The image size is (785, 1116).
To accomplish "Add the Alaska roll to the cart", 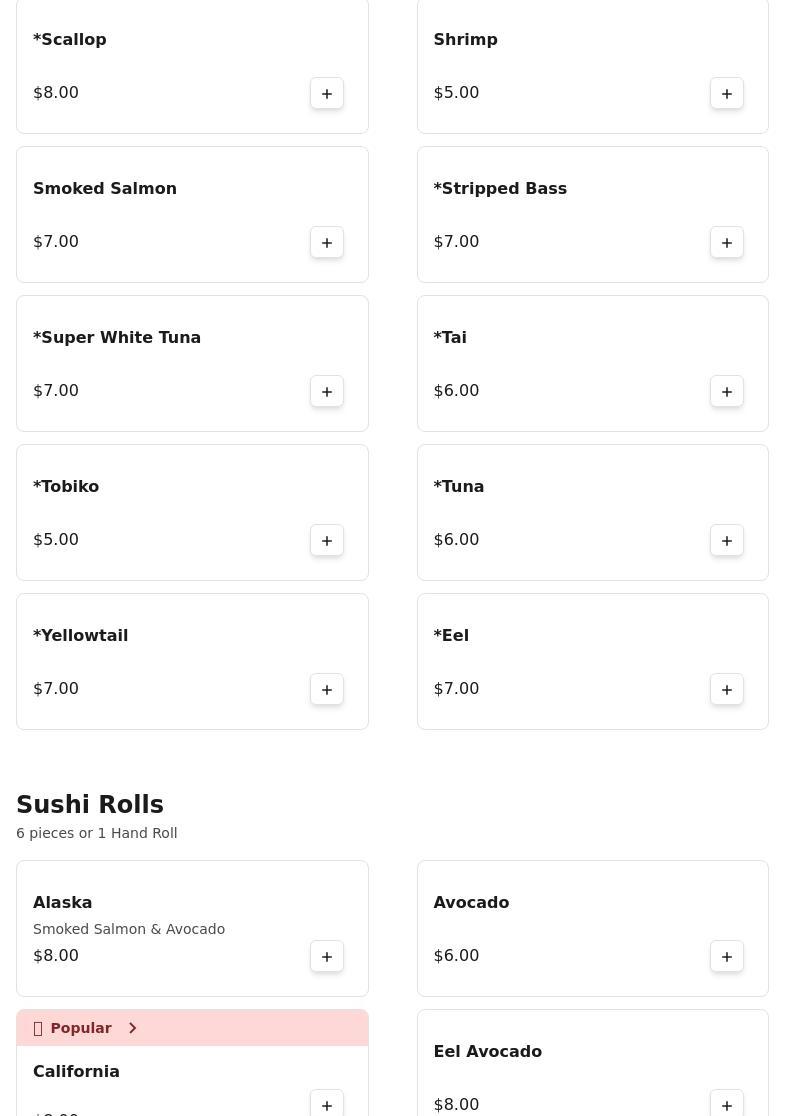I will click(x=327, y=956).
